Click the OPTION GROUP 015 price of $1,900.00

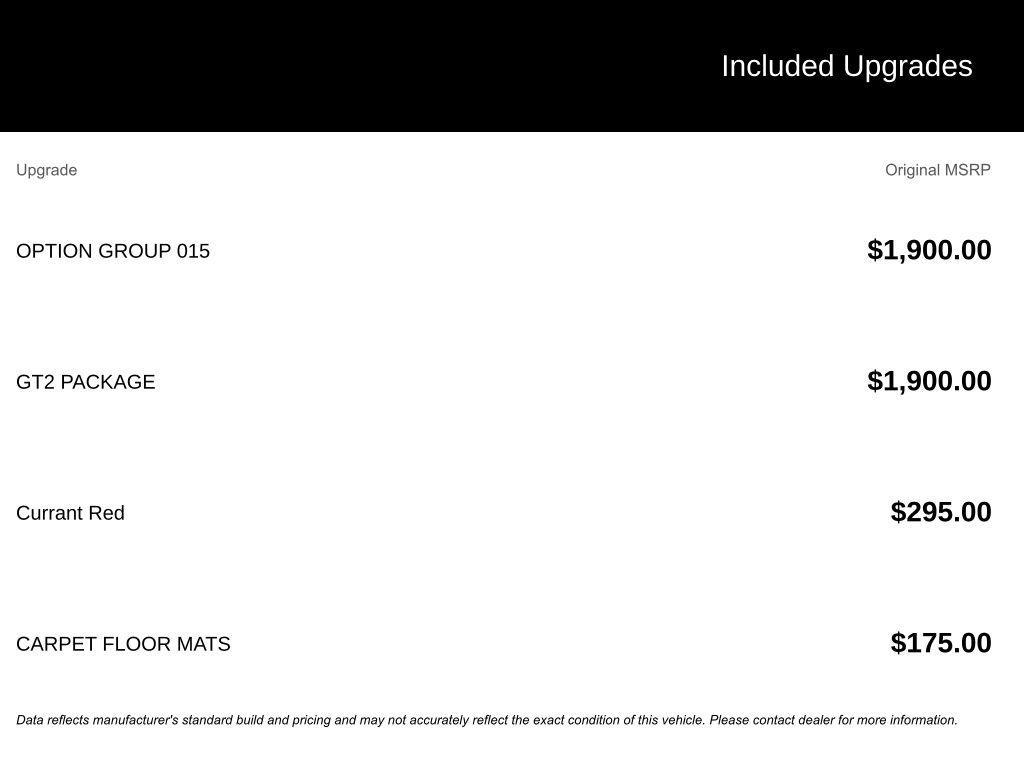(929, 250)
